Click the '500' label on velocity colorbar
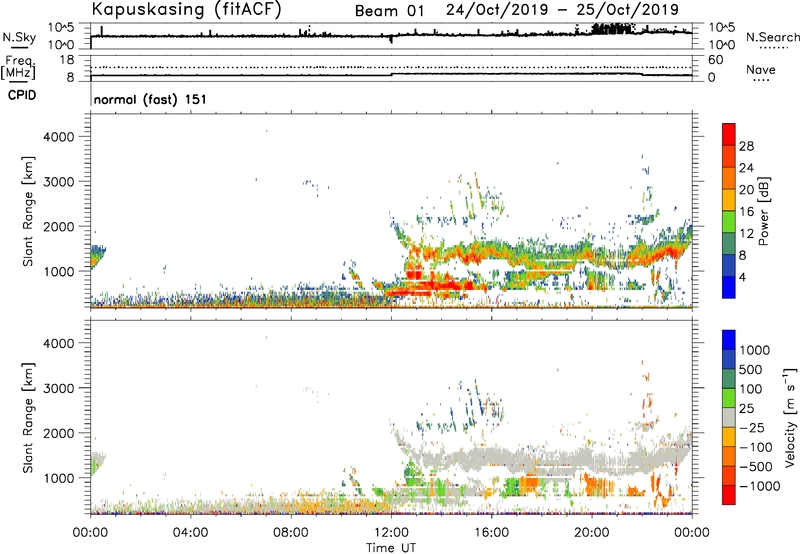Screen dimensions: 800x554 [x=750, y=370]
